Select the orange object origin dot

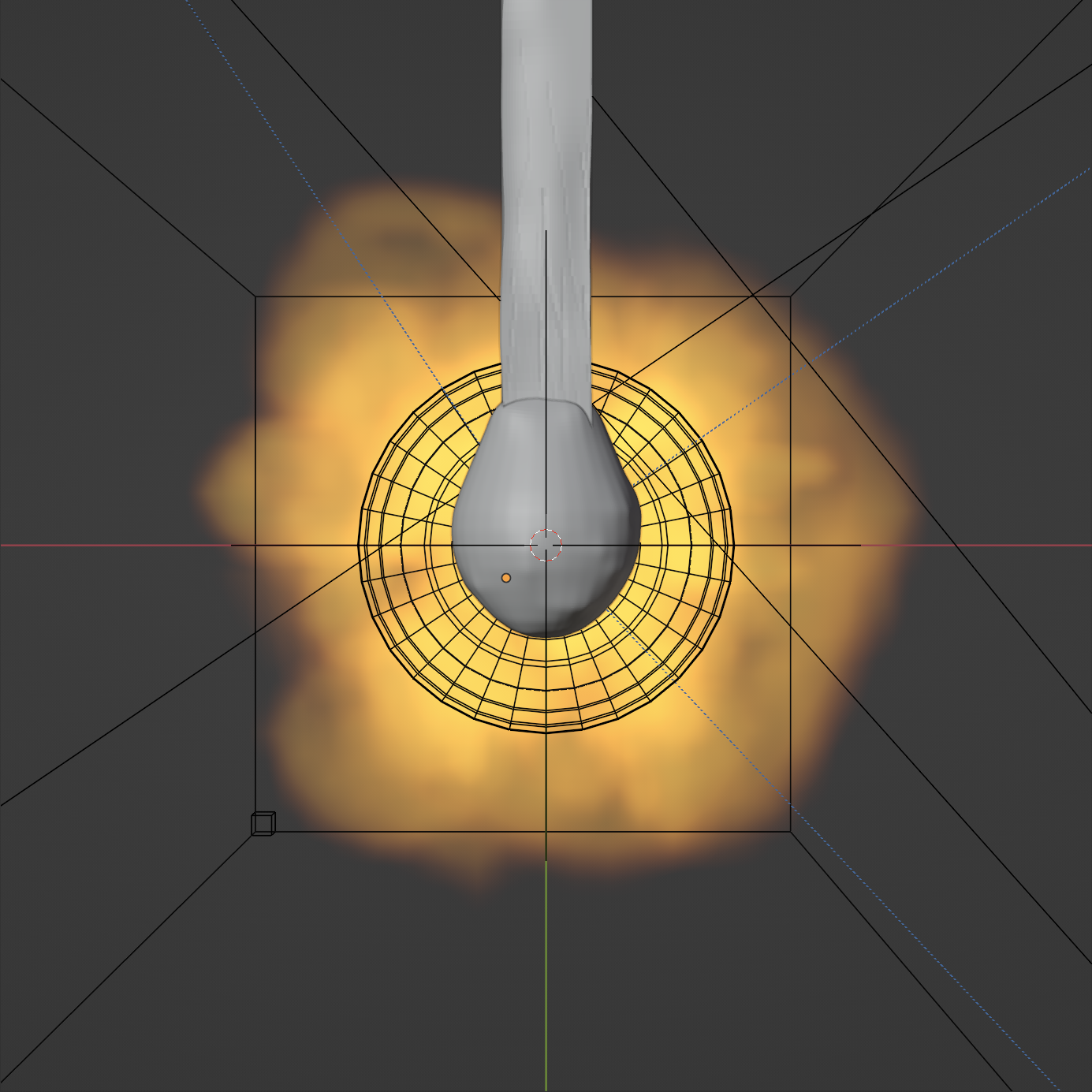[506, 578]
